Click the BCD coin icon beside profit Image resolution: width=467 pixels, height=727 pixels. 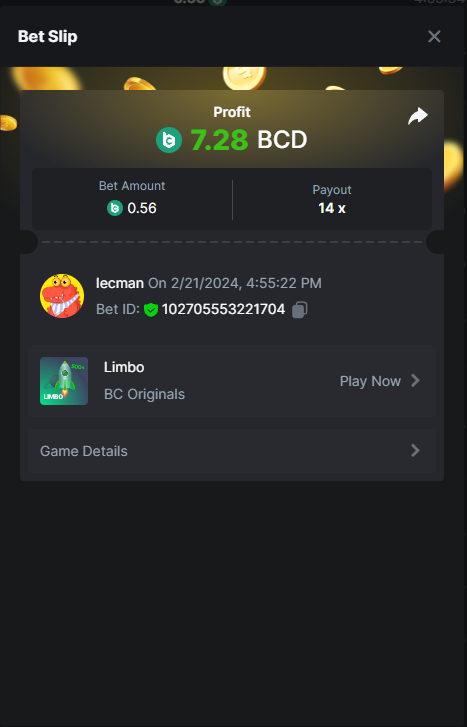click(x=169, y=140)
